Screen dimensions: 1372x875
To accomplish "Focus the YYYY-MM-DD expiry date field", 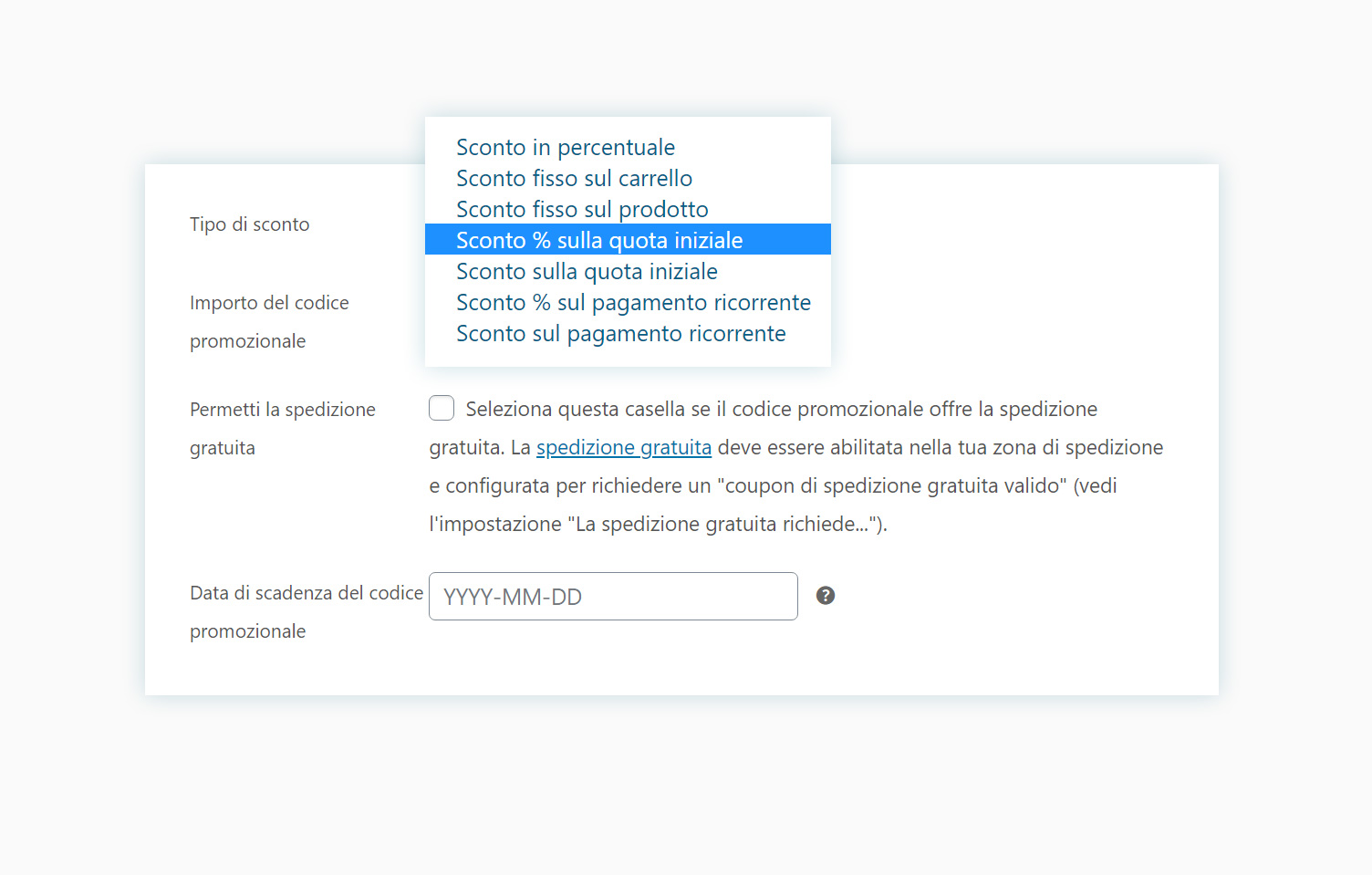I will click(x=613, y=596).
